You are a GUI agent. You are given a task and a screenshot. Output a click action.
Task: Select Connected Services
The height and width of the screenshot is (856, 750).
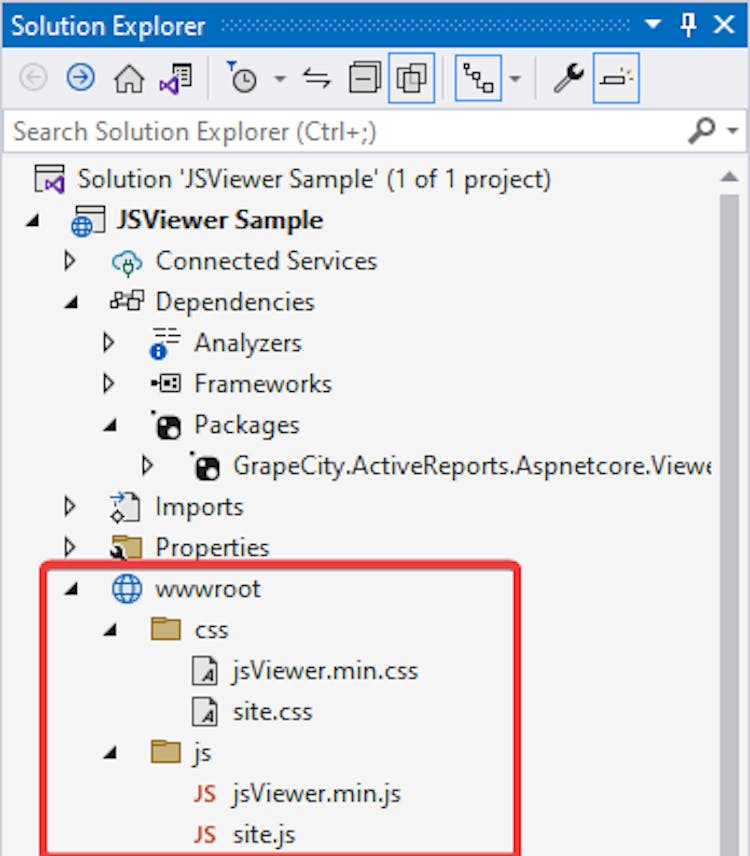click(x=266, y=261)
